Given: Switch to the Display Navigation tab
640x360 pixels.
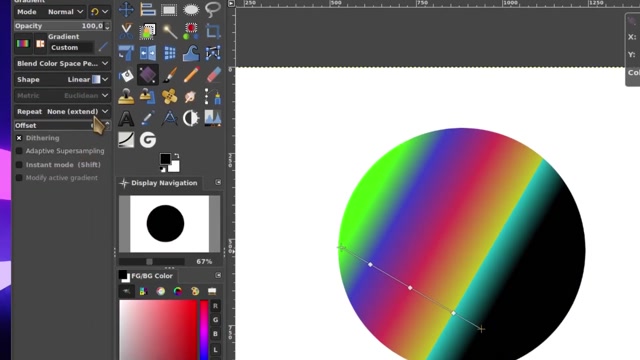Looking at the screenshot, I should (x=158, y=183).
